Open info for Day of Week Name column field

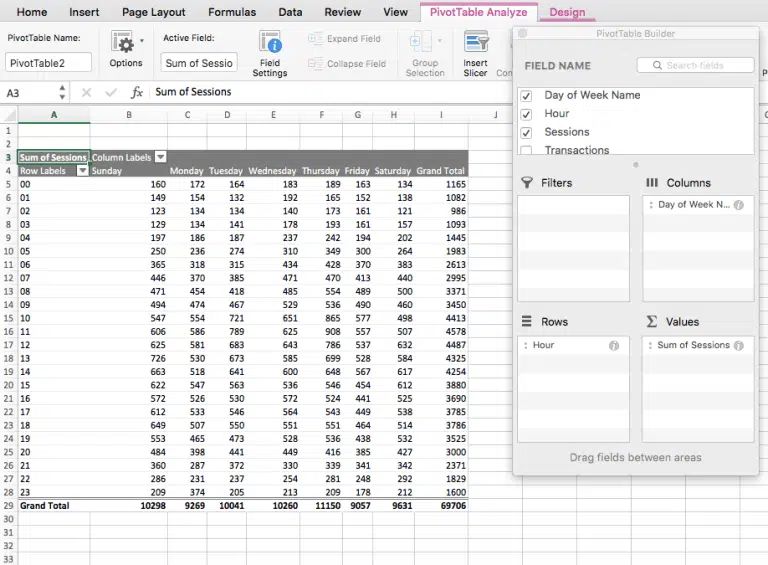(x=738, y=205)
